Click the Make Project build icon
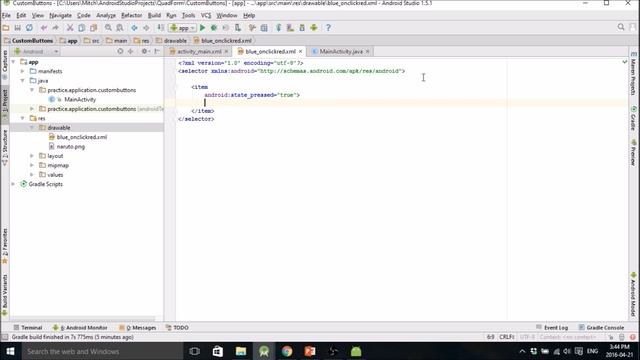Screen dimensions: 640x360 (x=161, y=28)
